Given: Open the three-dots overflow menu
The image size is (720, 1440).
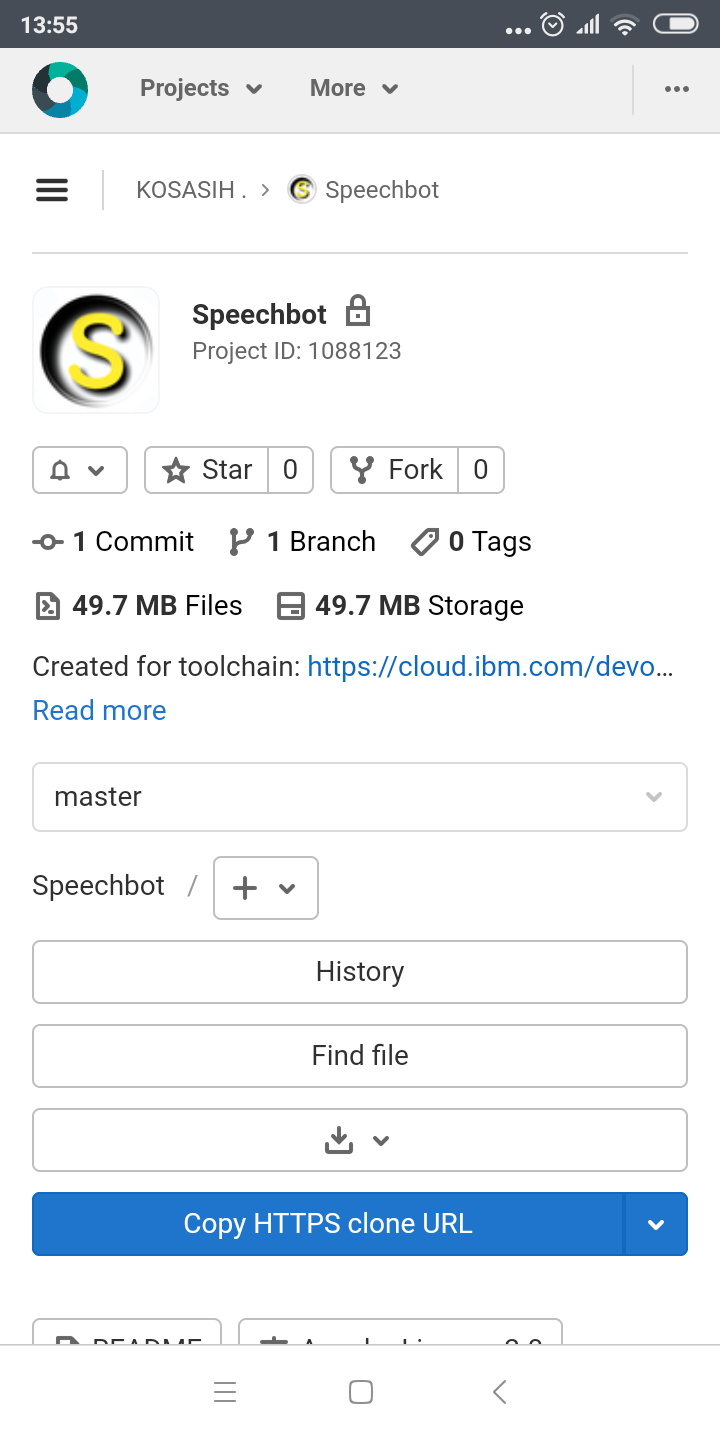Looking at the screenshot, I should [677, 89].
